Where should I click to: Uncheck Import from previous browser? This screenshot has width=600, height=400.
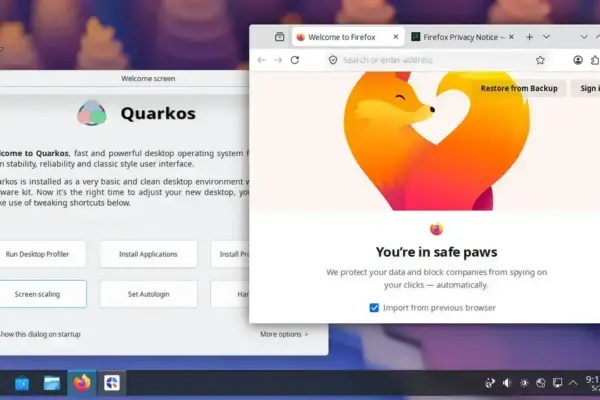pyautogui.click(x=374, y=308)
